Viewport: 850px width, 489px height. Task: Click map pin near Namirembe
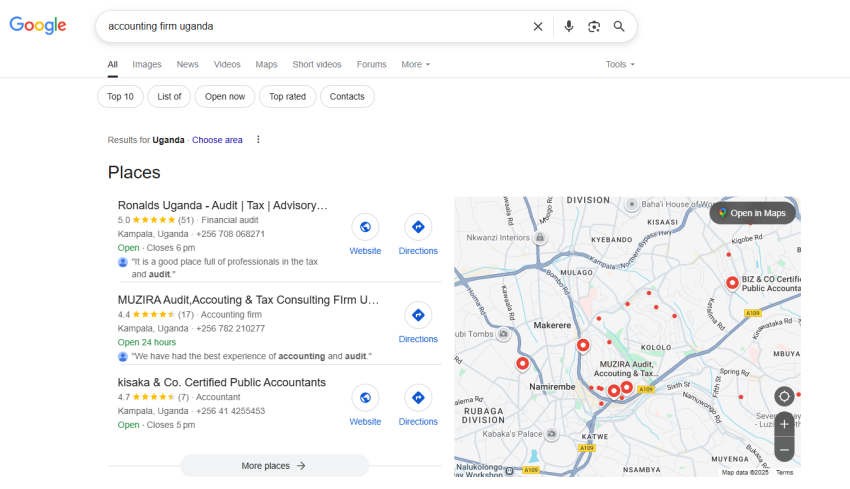click(523, 364)
